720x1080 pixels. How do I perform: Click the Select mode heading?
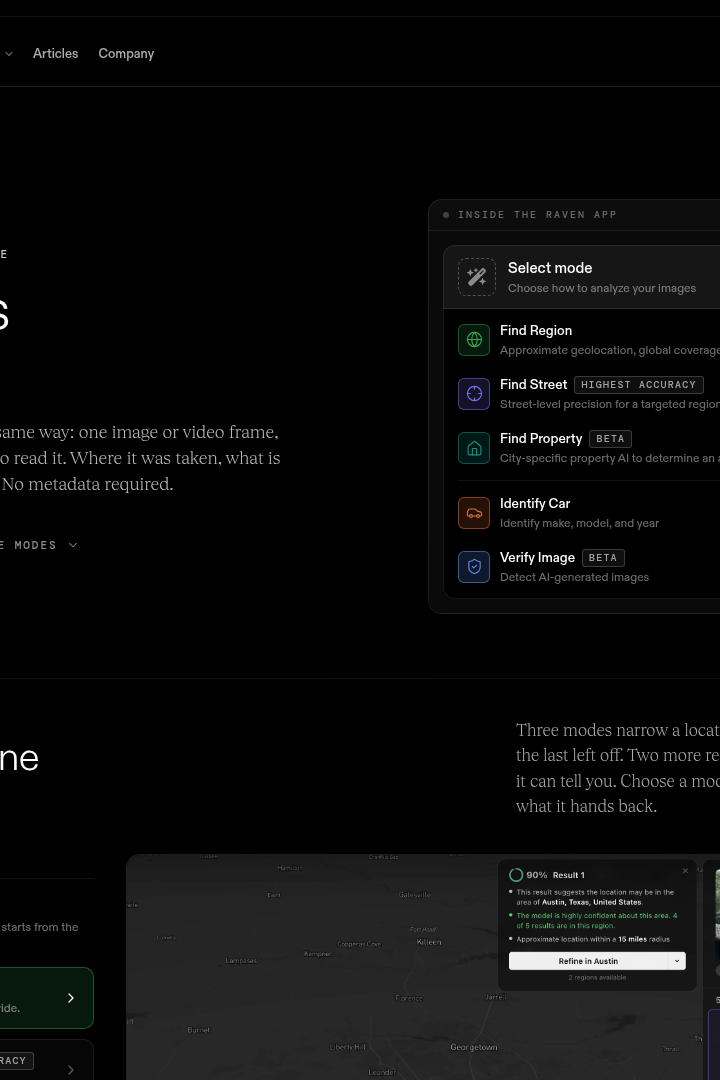click(x=550, y=268)
